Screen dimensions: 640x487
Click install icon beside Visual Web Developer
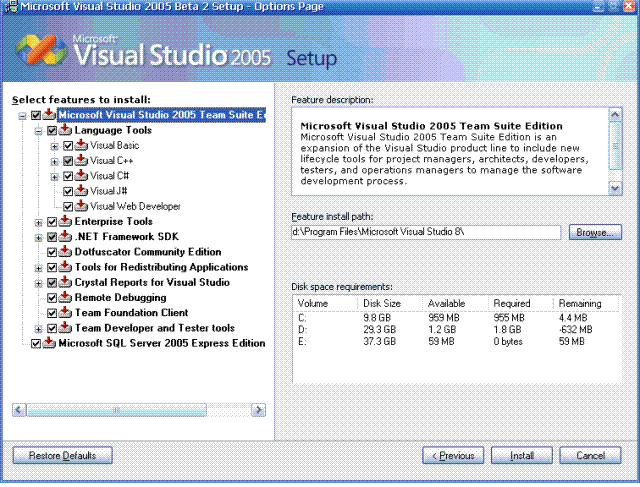(81, 206)
